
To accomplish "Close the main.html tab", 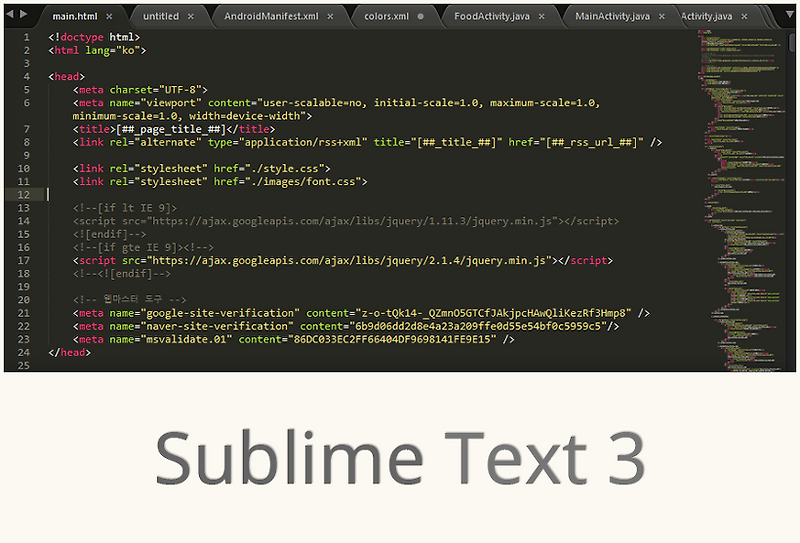I will pyautogui.click(x=109, y=16).
